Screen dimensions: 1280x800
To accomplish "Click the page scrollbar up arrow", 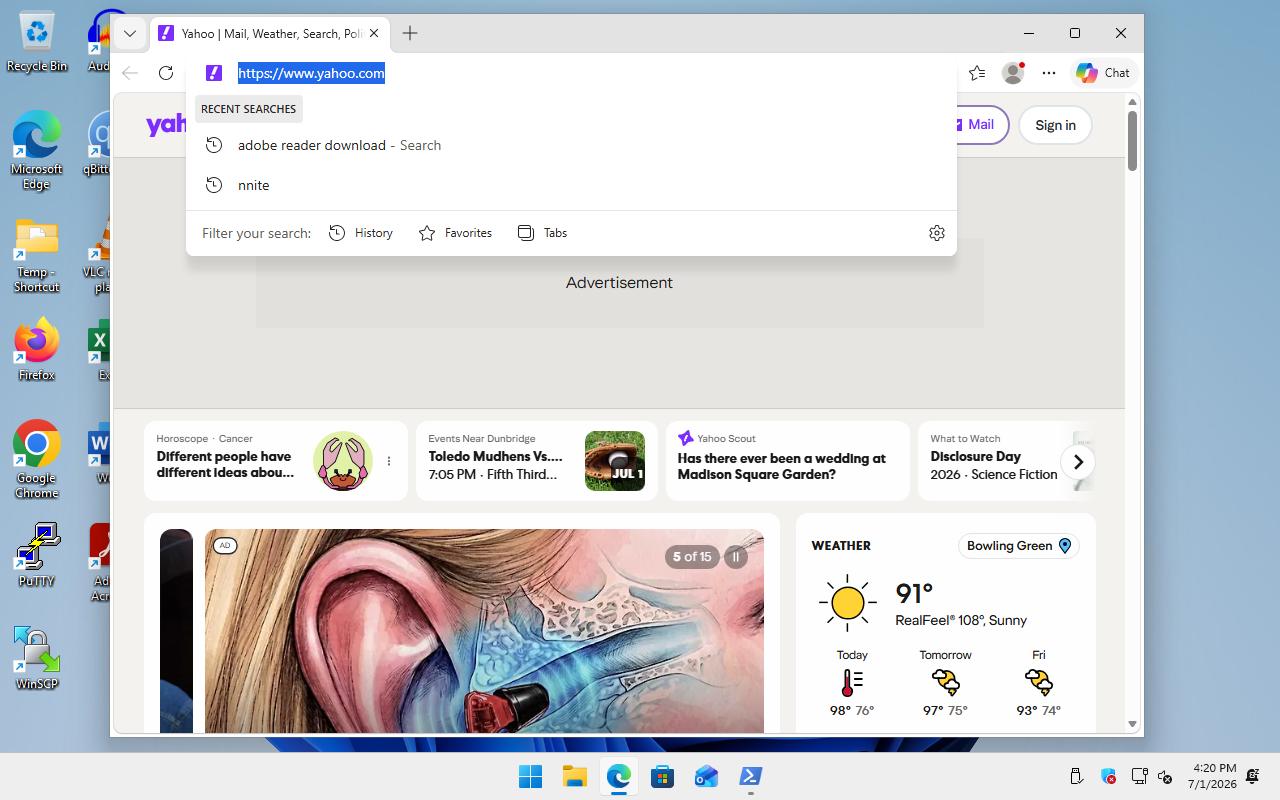I will point(1133,102).
